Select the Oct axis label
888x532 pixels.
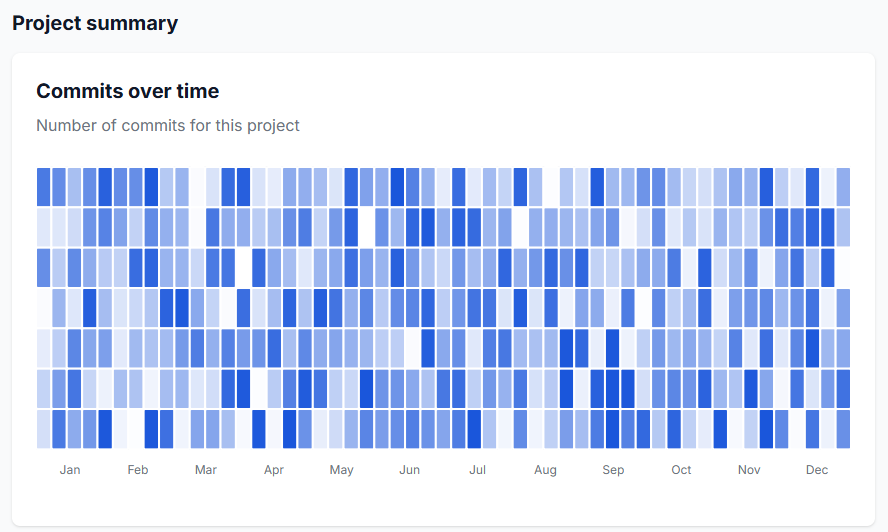(x=681, y=470)
